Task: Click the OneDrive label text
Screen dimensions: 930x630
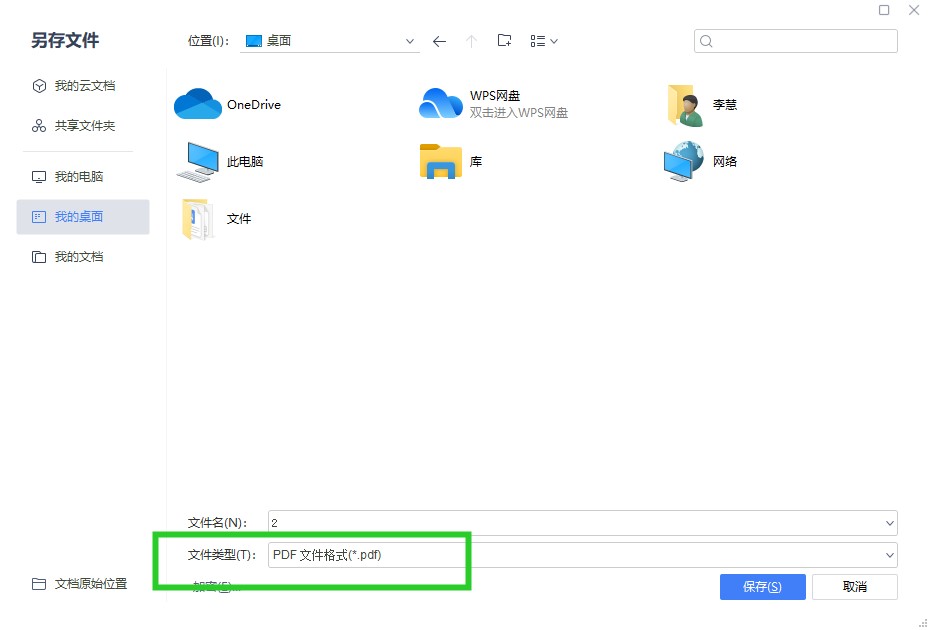Action: pos(254,105)
